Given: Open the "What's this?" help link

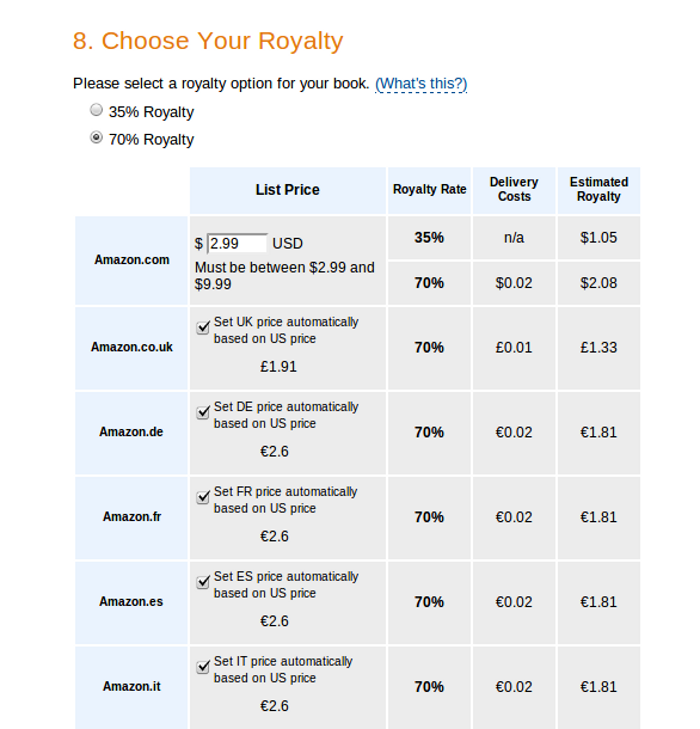Looking at the screenshot, I should [x=421, y=83].
